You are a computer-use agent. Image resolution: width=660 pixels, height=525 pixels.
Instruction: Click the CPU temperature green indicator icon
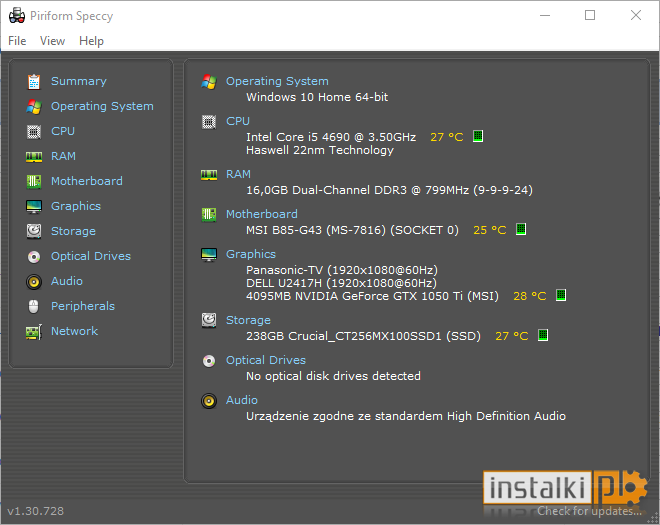point(478,136)
